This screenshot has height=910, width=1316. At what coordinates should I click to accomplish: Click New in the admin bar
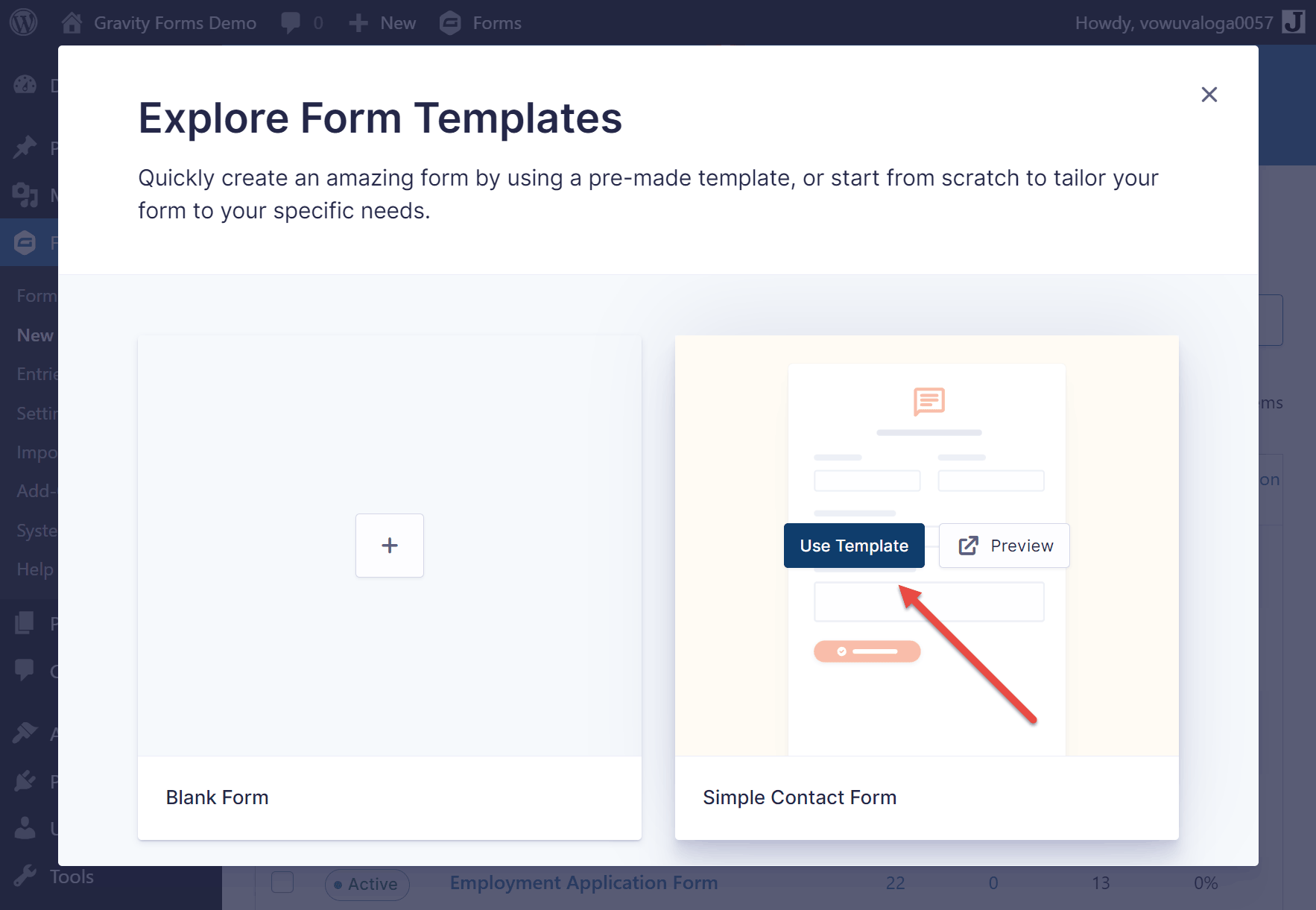click(398, 23)
